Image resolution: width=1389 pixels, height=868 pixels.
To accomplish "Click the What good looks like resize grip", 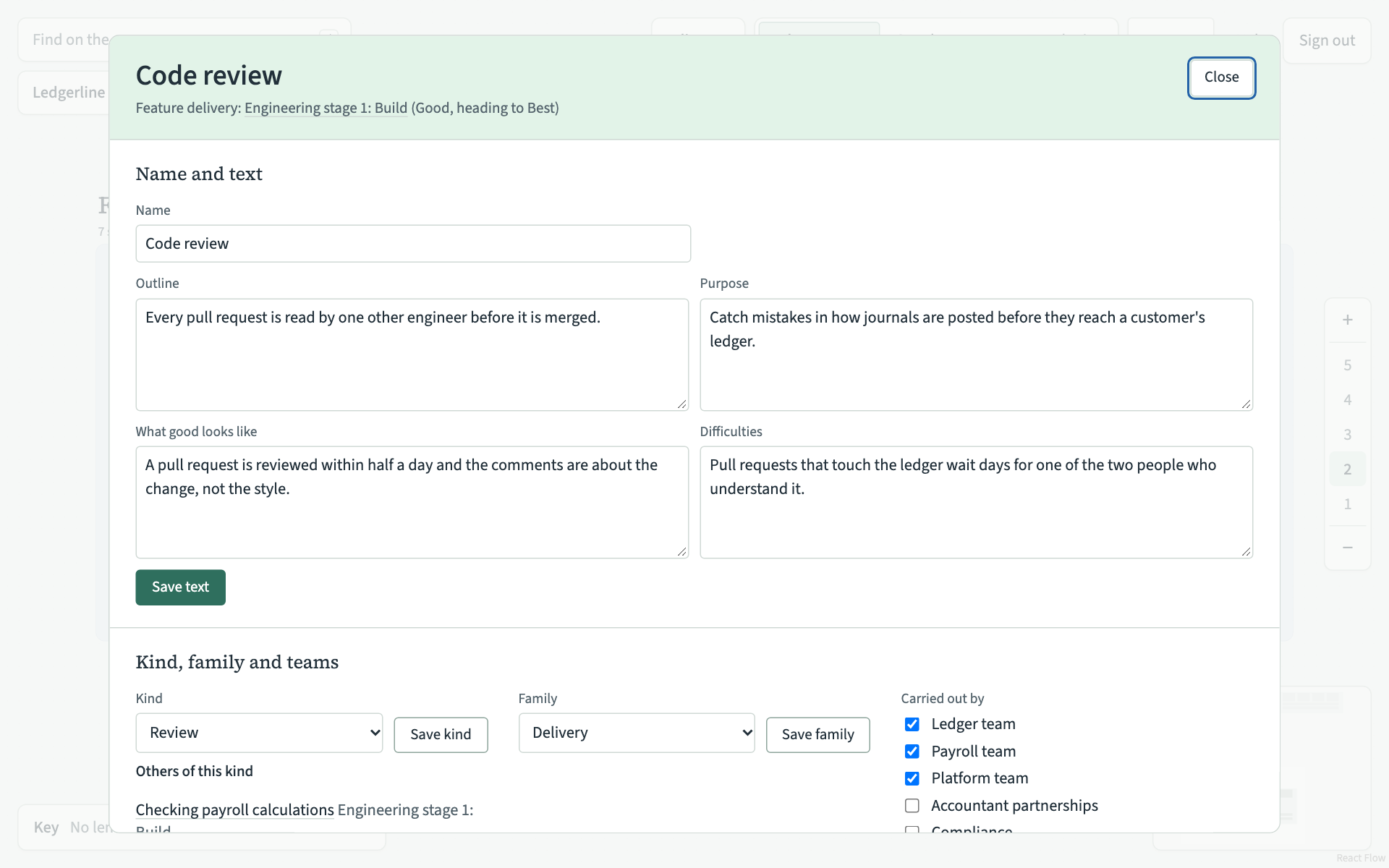I will coord(681,551).
